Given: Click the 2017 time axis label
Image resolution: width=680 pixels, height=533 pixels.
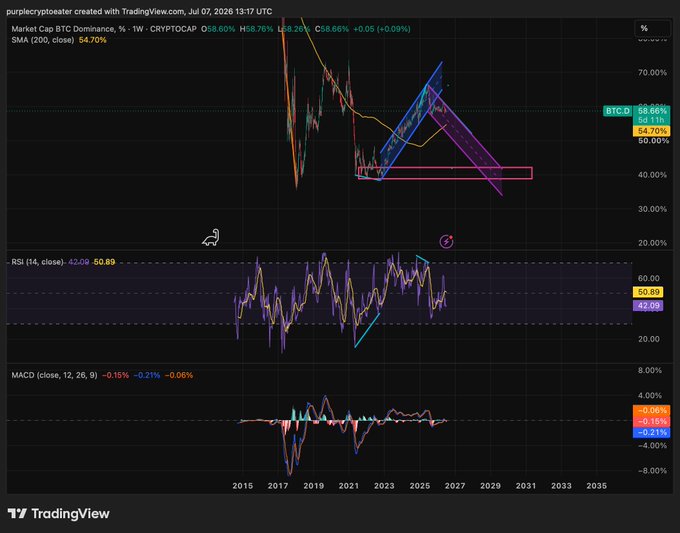Looking at the screenshot, I should tap(278, 486).
